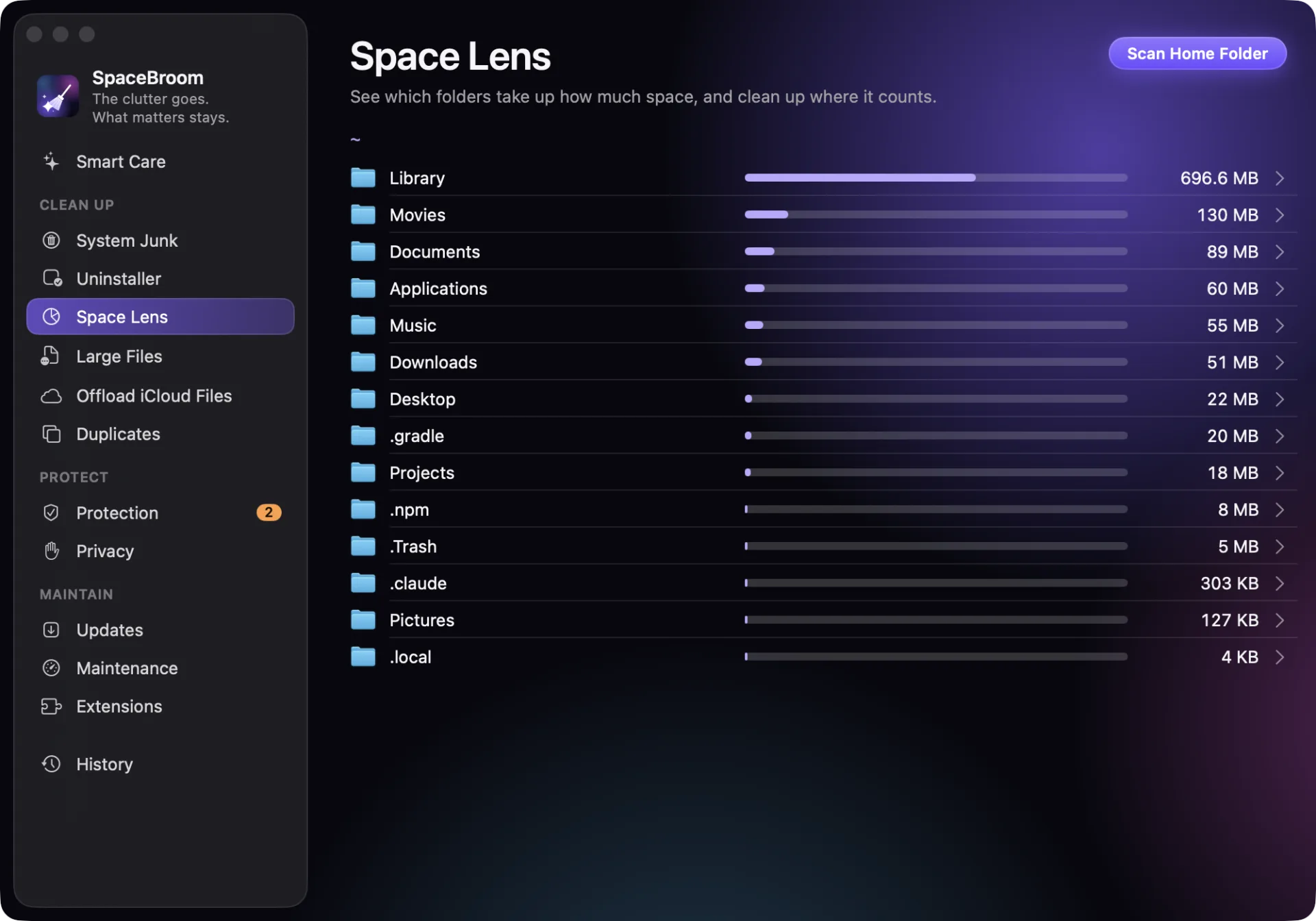Drill into .claude via its chevron
The image size is (1316, 921).
point(1280,583)
